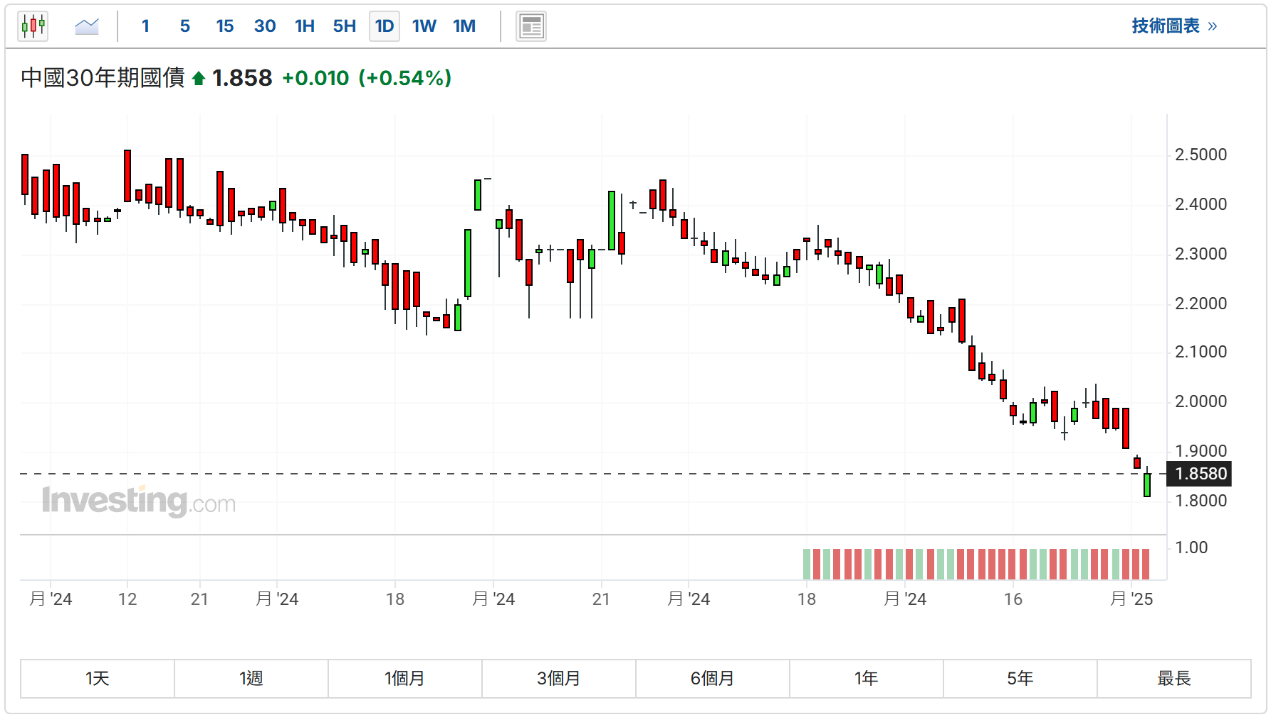1271x717 pixels.
Task: Open the 技術圖表 technical chart link
Action: point(1174,26)
